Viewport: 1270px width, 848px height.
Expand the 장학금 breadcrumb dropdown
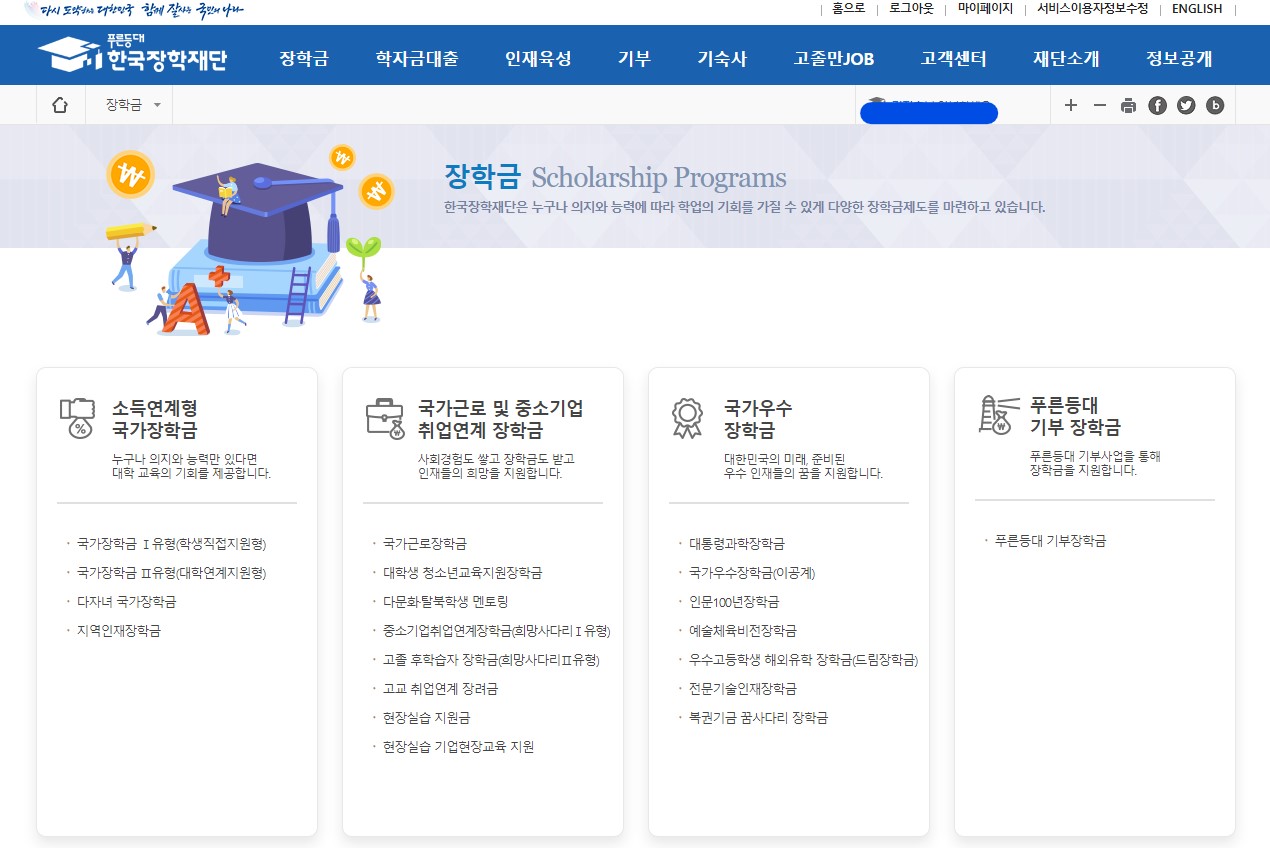pyautogui.click(x=129, y=105)
